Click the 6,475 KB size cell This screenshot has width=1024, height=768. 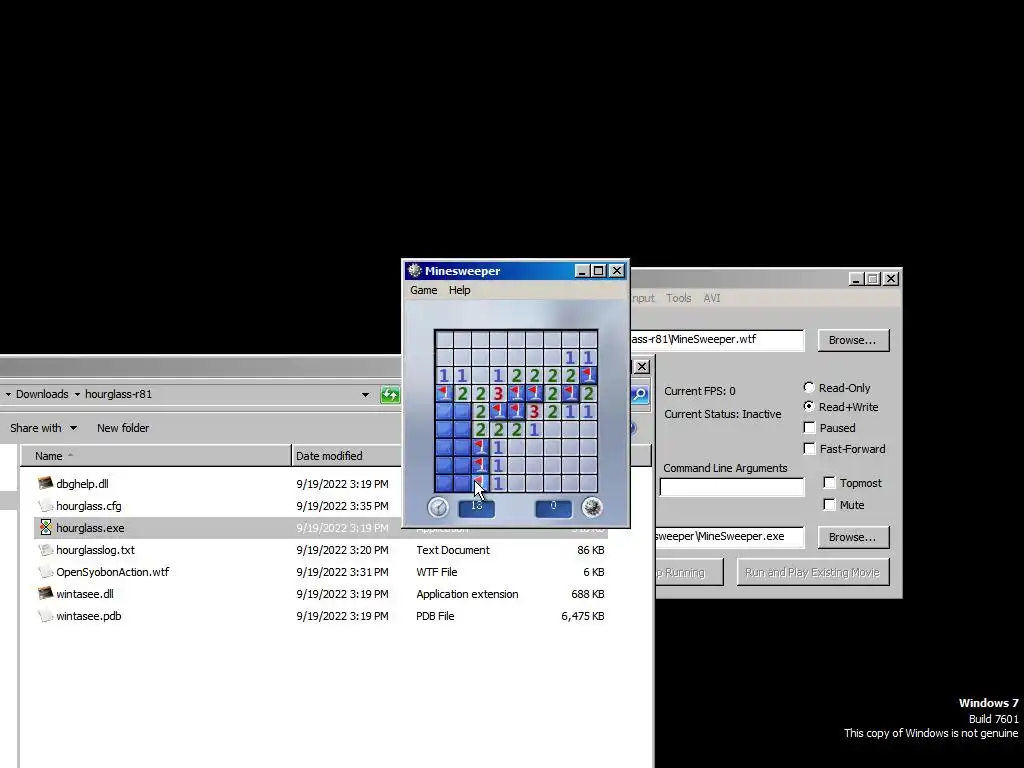tap(583, 616)
